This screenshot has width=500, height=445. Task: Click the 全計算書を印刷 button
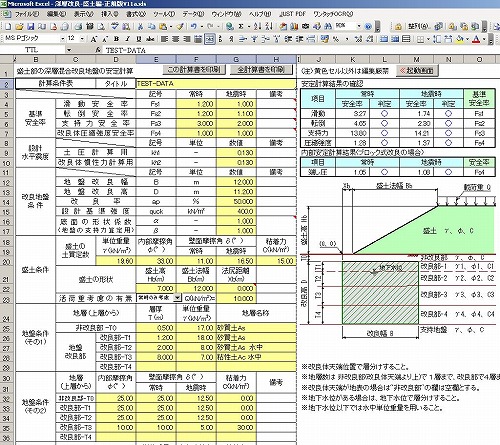click(x=261, y=70)
